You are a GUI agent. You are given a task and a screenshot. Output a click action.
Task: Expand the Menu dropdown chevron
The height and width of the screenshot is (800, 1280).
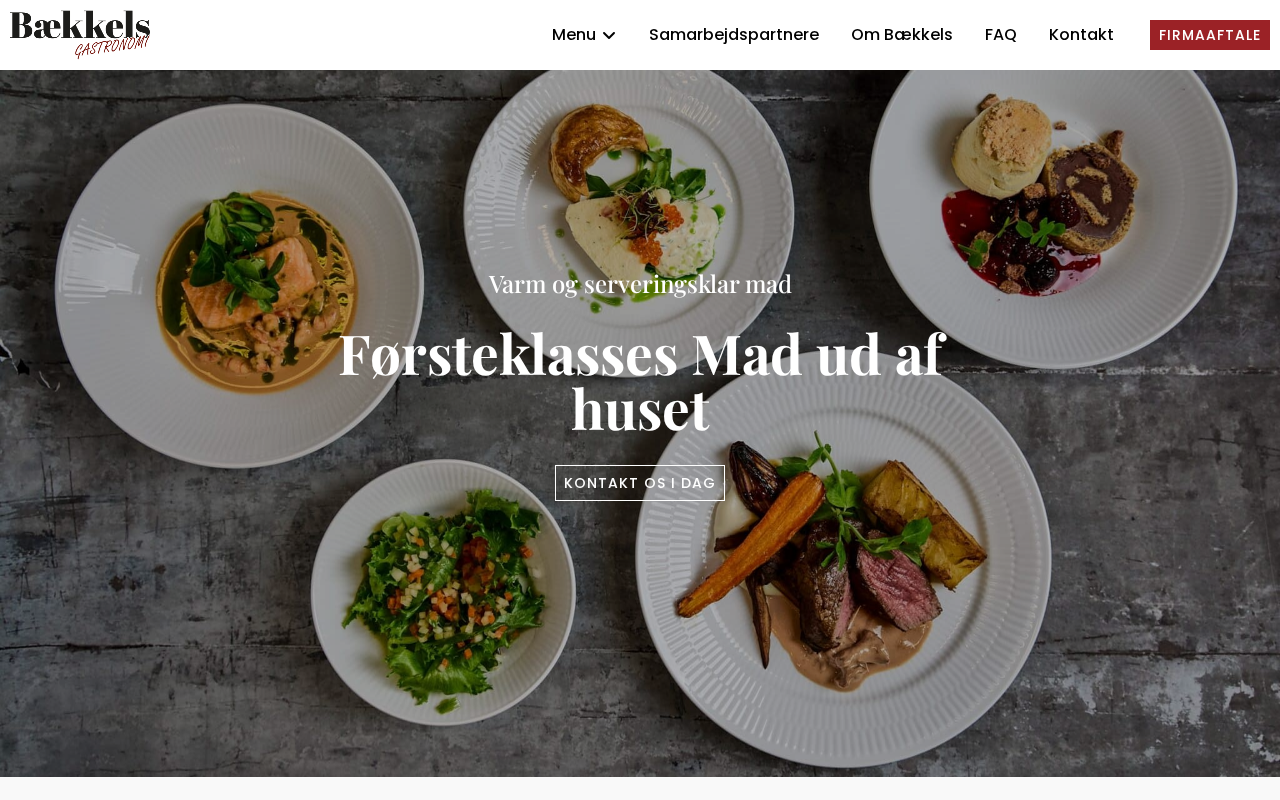(609, 35)
